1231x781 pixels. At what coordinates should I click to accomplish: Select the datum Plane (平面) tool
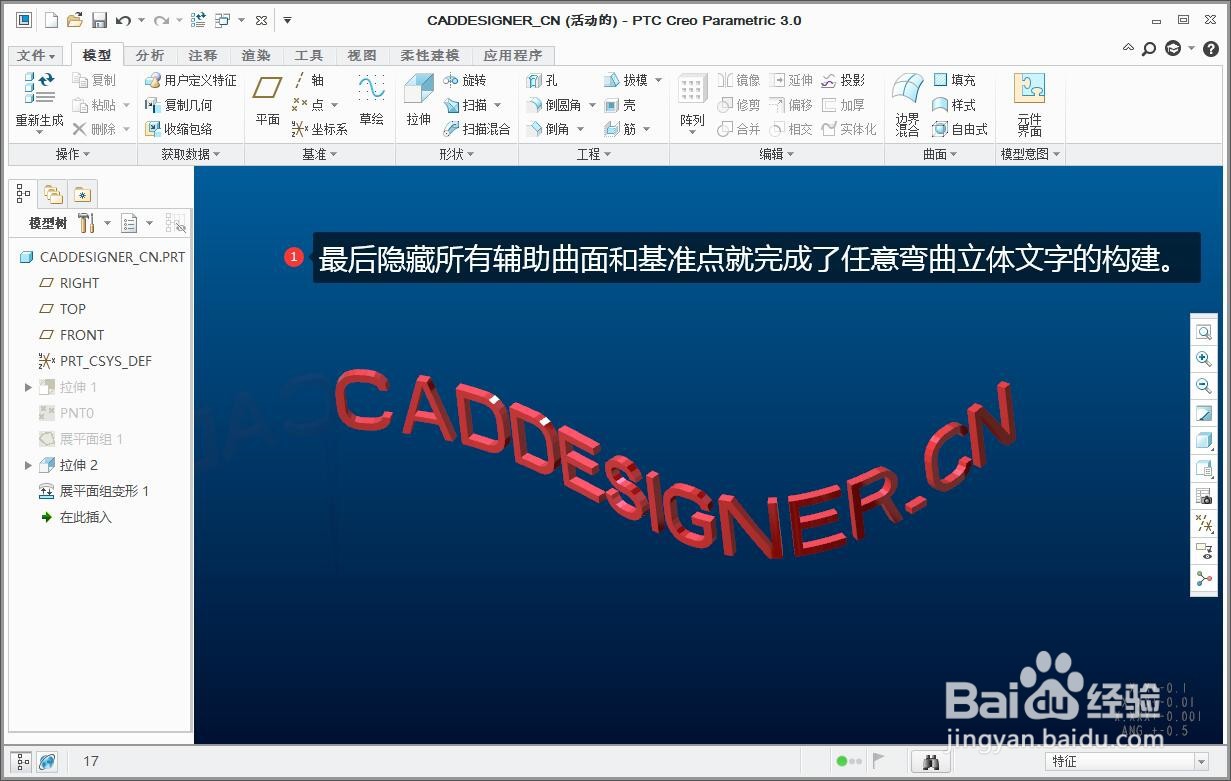[x=267, y=102]
